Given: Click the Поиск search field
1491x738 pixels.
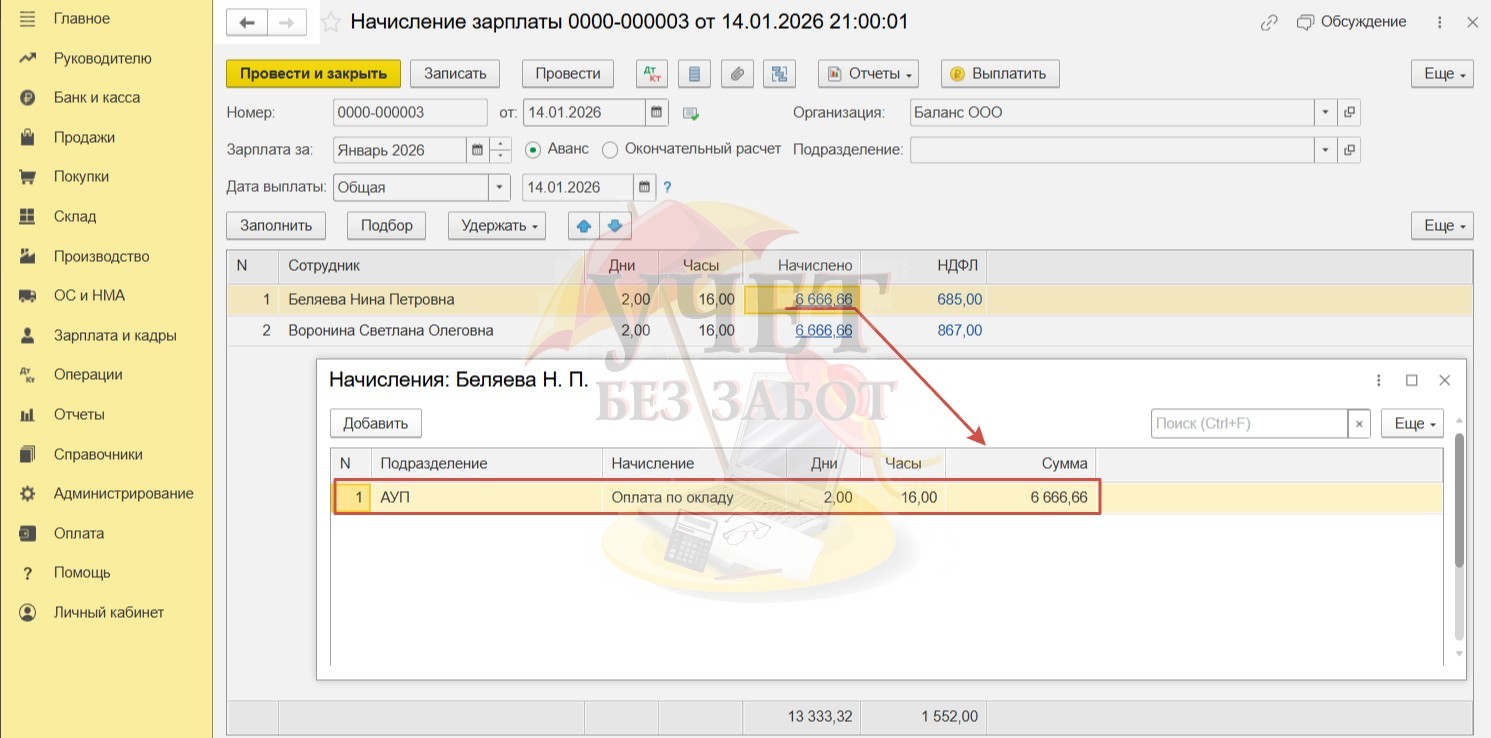Looking at the screenshot, I should pos(1248,424).
